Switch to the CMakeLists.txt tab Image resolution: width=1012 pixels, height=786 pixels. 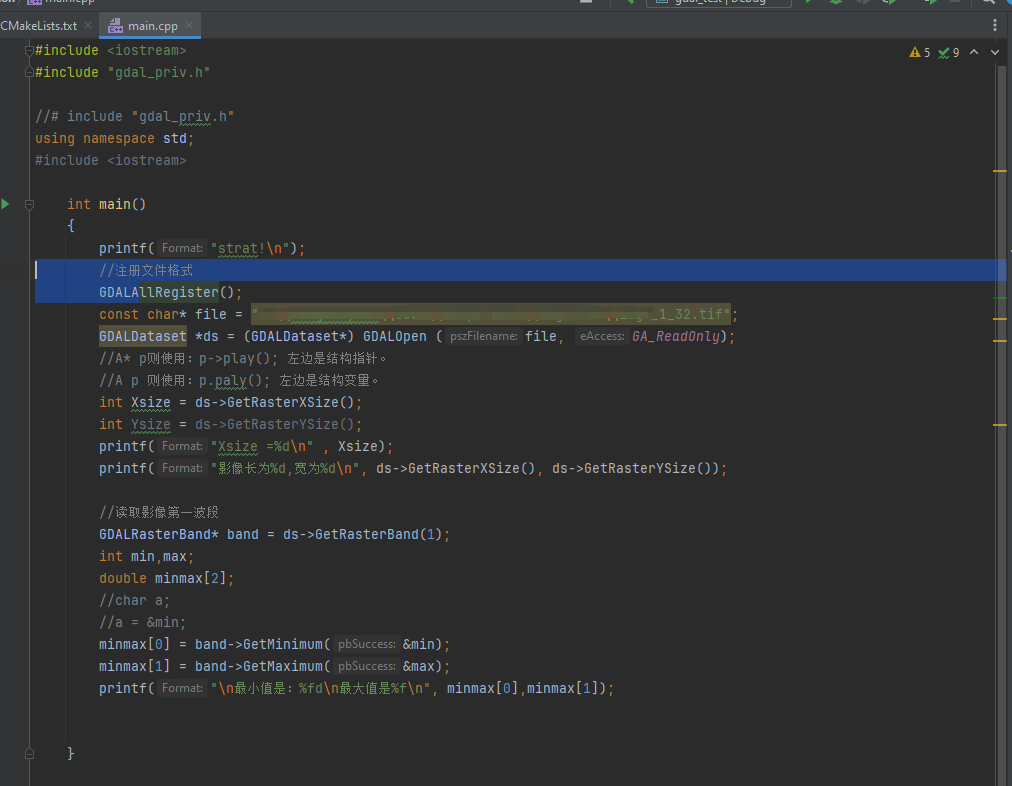pyautogui.click(x=38, y=25)
